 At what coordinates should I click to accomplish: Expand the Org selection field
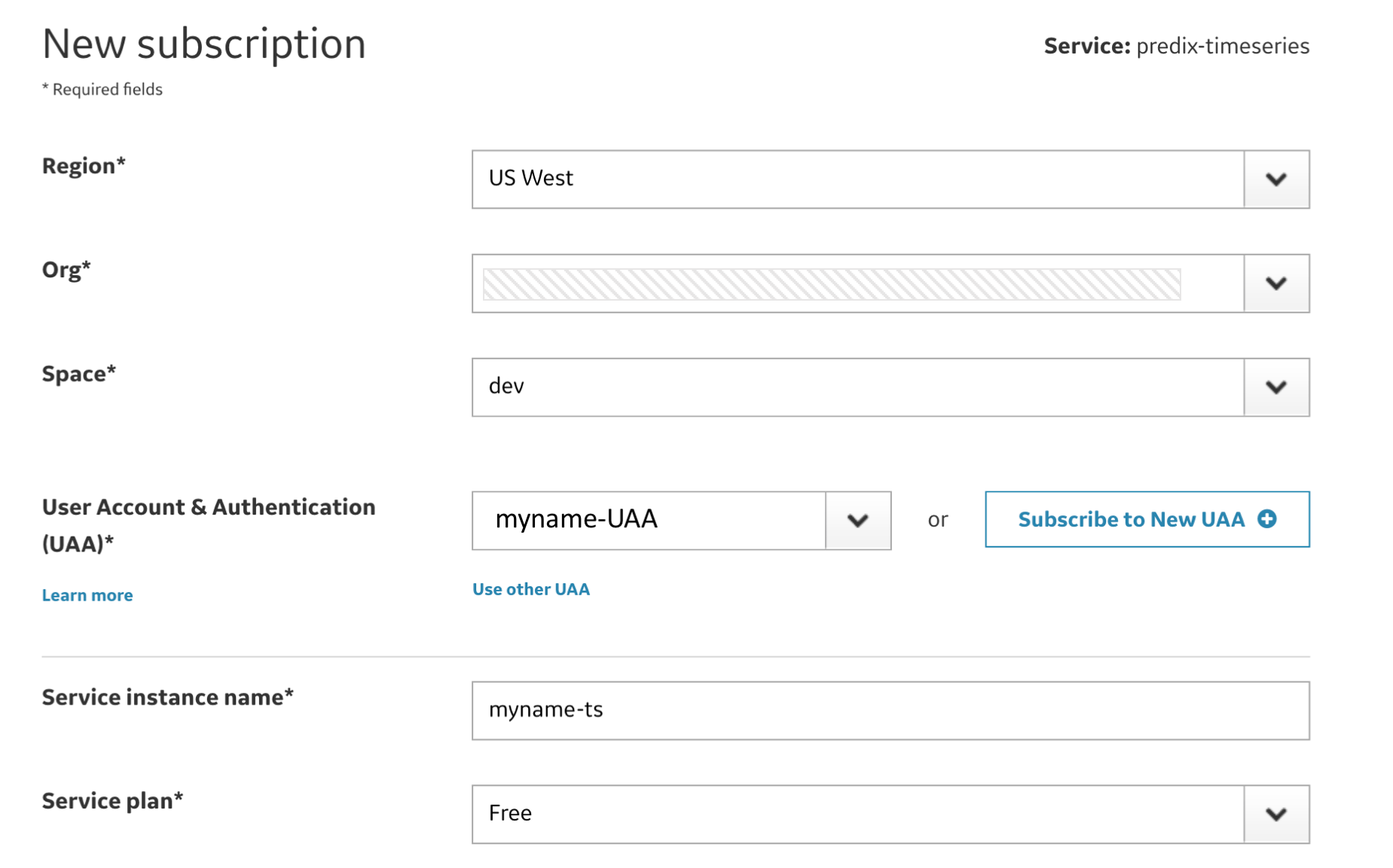click(x=857, y=283)
